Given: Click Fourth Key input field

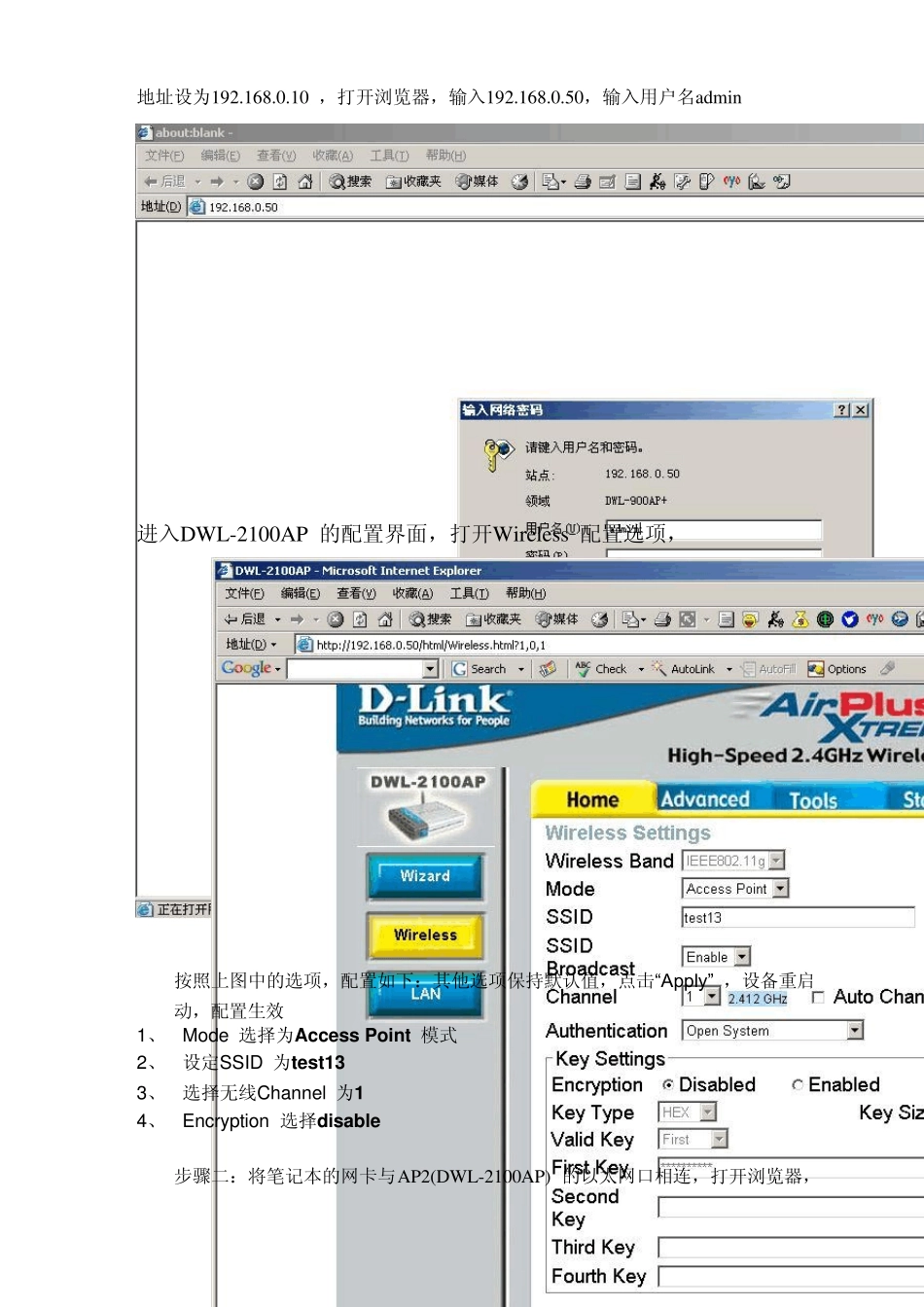Looking at the screenshot, I should click(791, 1276).
